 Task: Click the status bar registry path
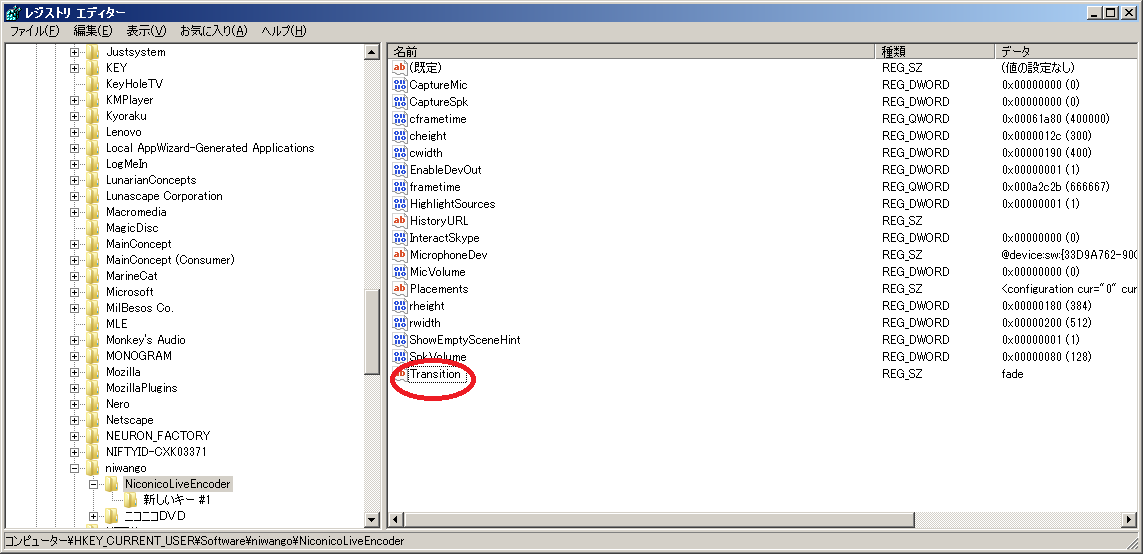pos(205,541)
